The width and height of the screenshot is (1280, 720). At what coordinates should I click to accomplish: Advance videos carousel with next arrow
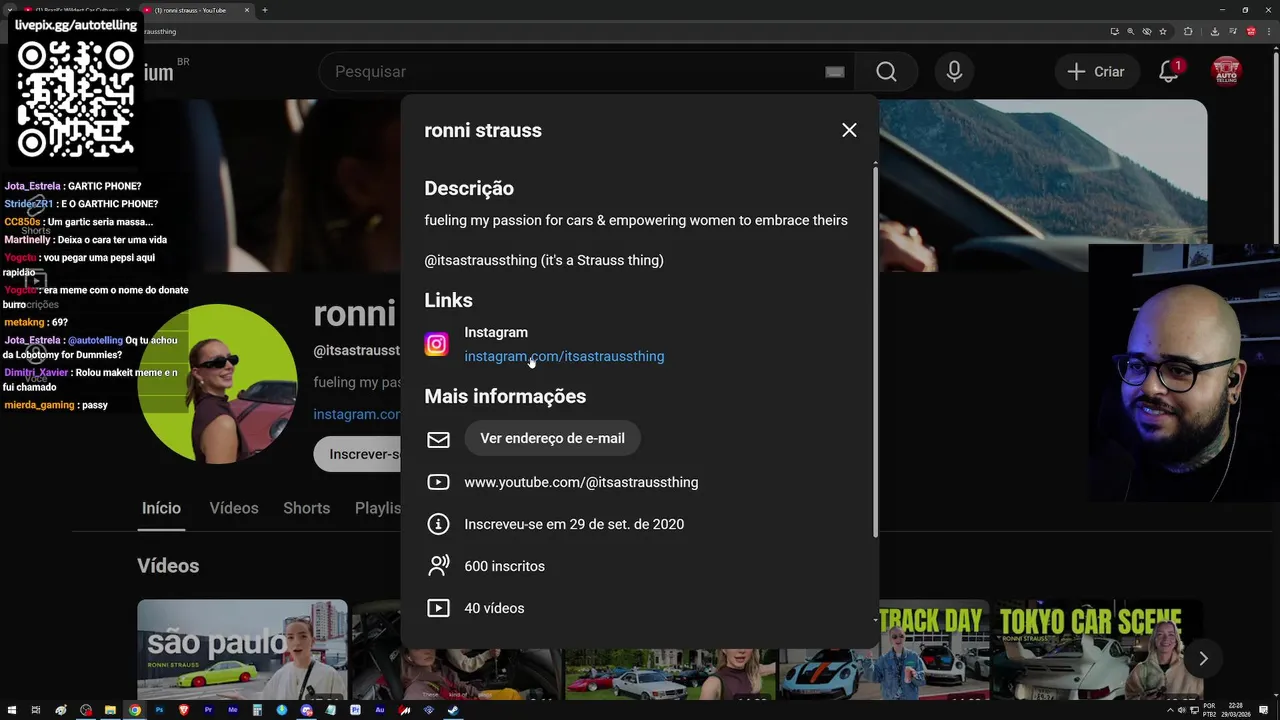pos(1203,658)
